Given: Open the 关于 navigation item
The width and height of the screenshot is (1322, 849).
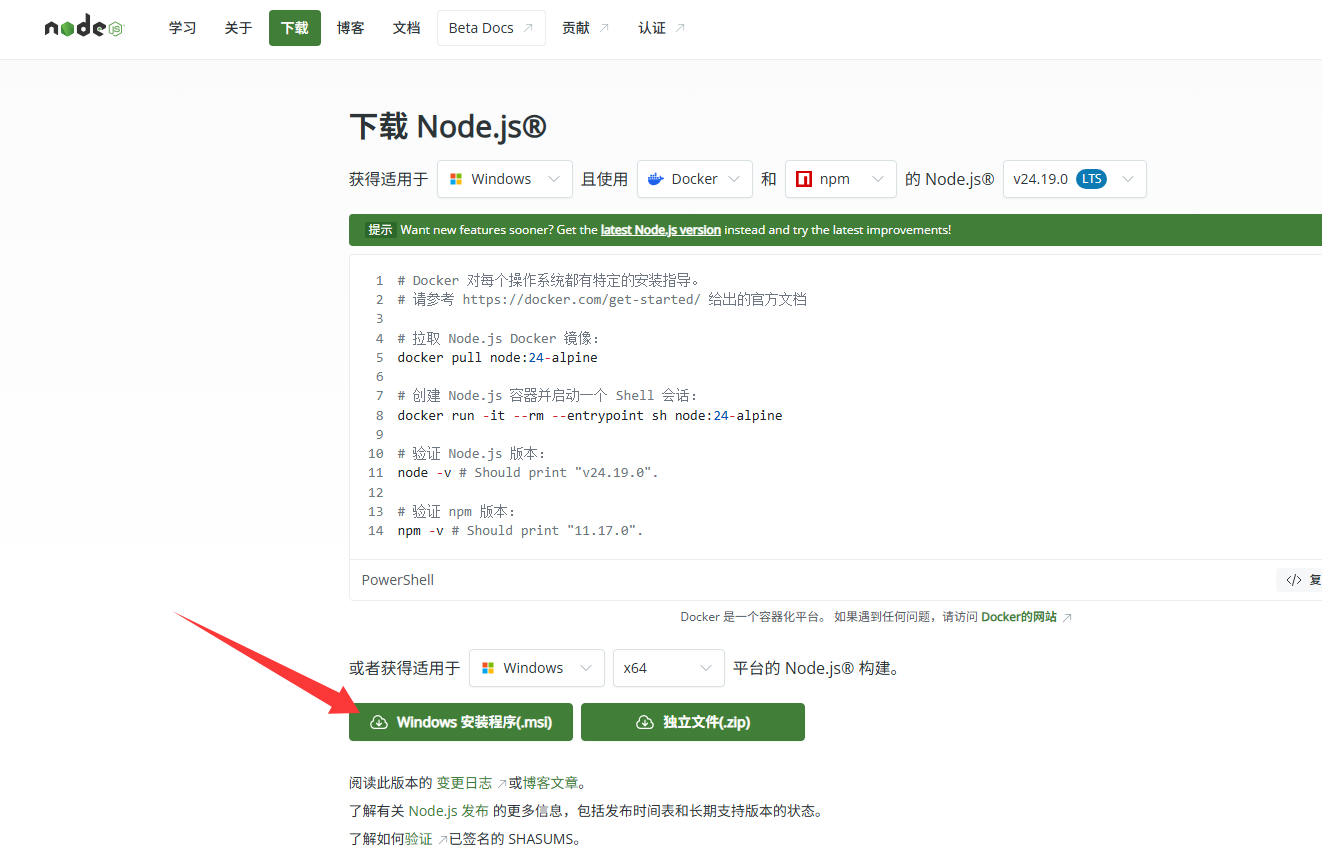Looking at the screenshot, I should pyautogui.click(x=239, y=28).
